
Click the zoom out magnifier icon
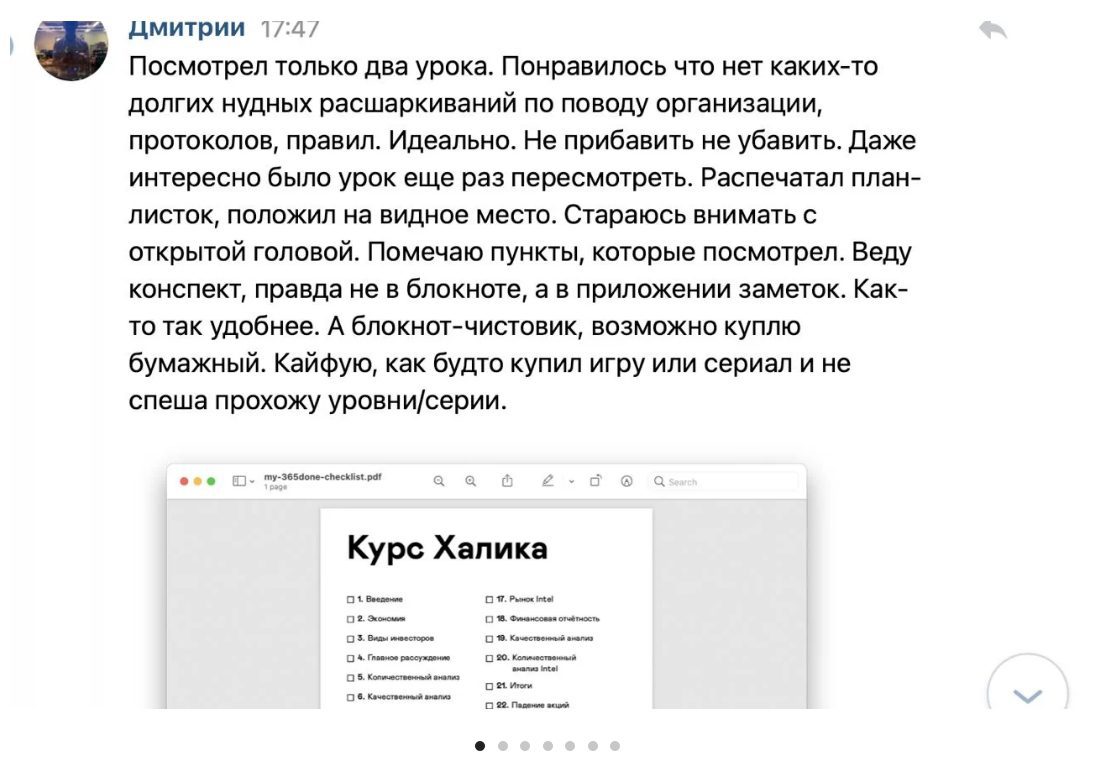(x=439, y=481)
